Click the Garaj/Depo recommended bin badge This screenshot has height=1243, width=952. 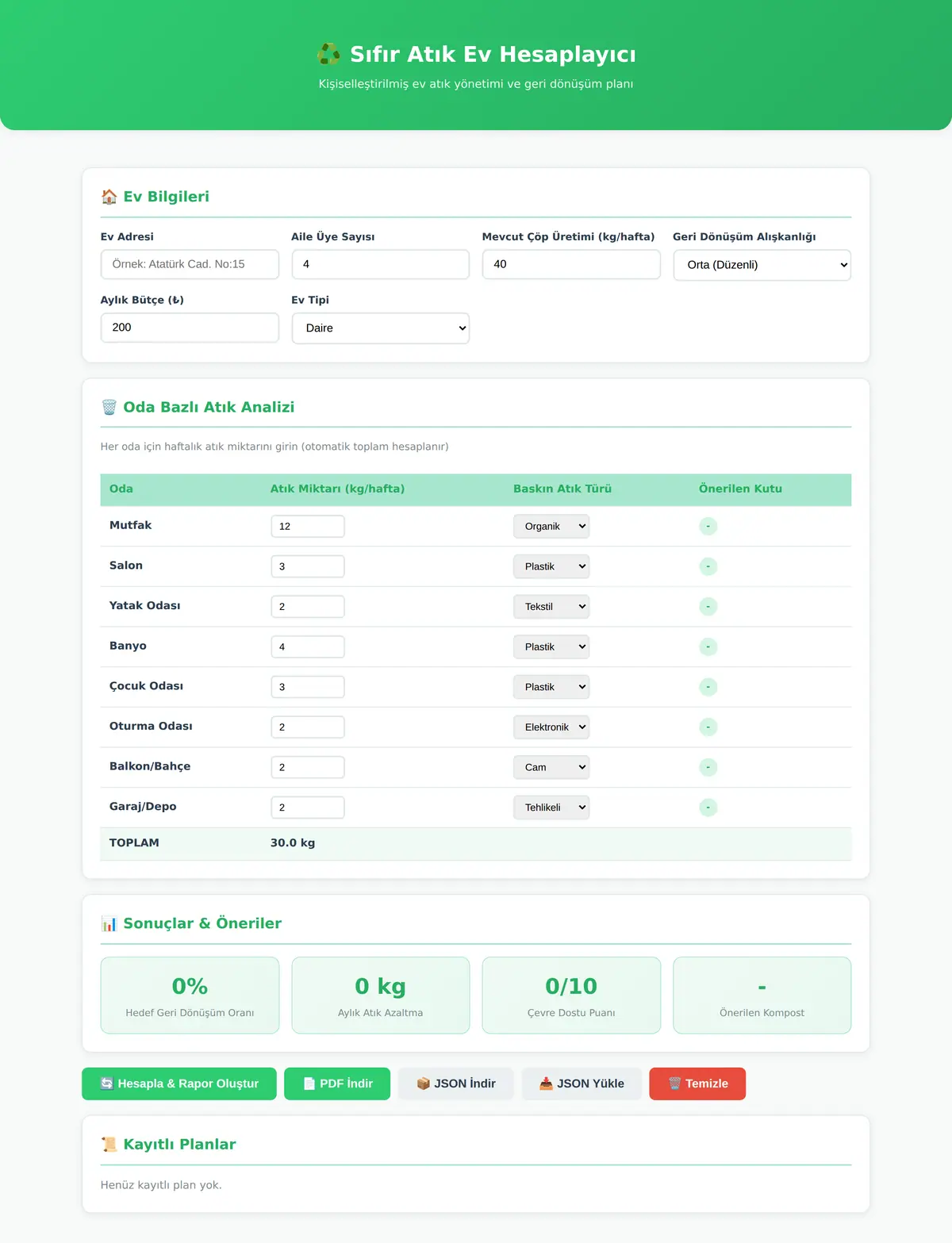(x=708, y=808)
